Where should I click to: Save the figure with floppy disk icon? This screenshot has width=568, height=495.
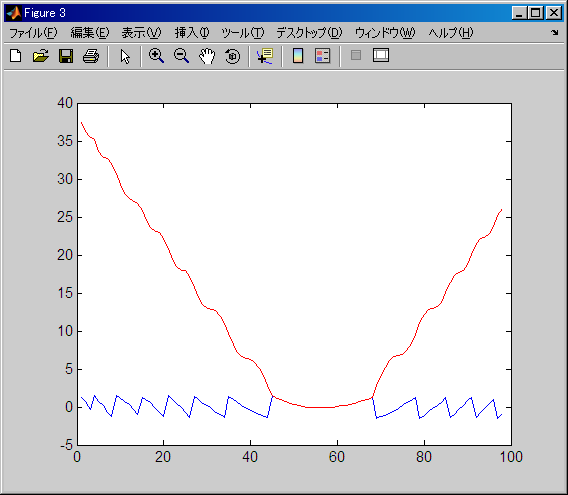coord(66,56)
